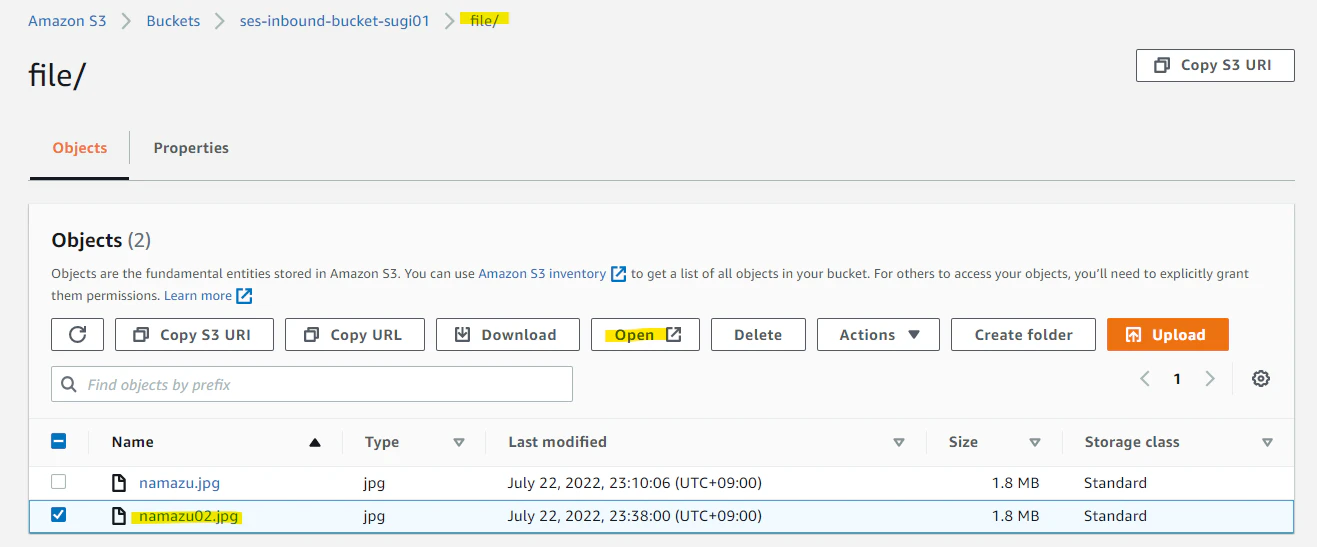Open the Buckets breadcrumb link
The image size is (1317, 547).
click(173, 20)
